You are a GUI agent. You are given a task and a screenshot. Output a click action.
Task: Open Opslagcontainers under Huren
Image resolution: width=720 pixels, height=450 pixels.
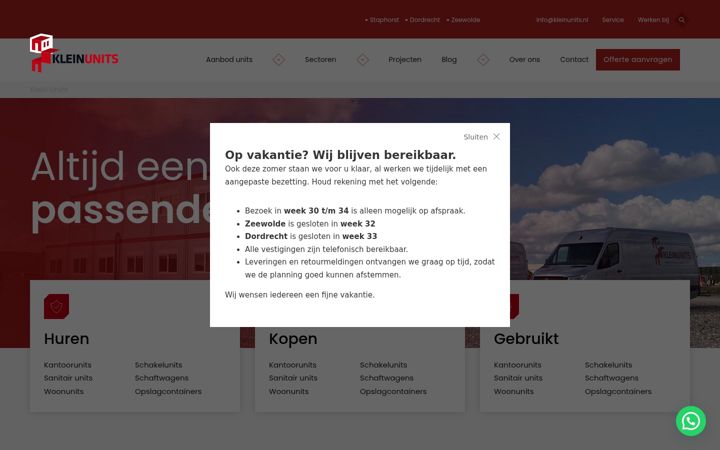tap(168, 392)
